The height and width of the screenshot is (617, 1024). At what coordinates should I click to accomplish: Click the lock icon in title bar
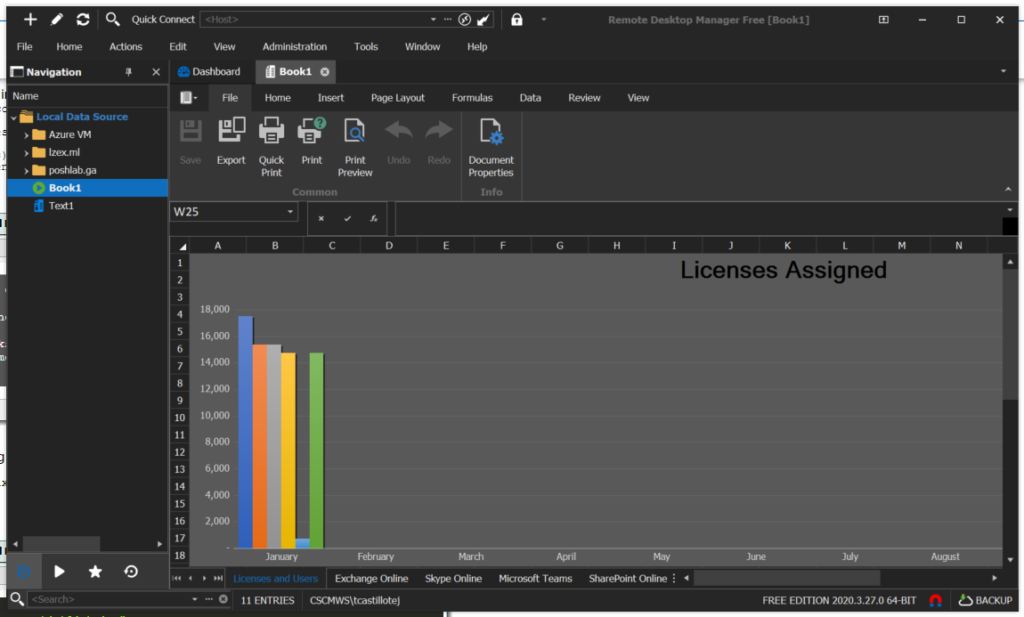coord(517,19)
